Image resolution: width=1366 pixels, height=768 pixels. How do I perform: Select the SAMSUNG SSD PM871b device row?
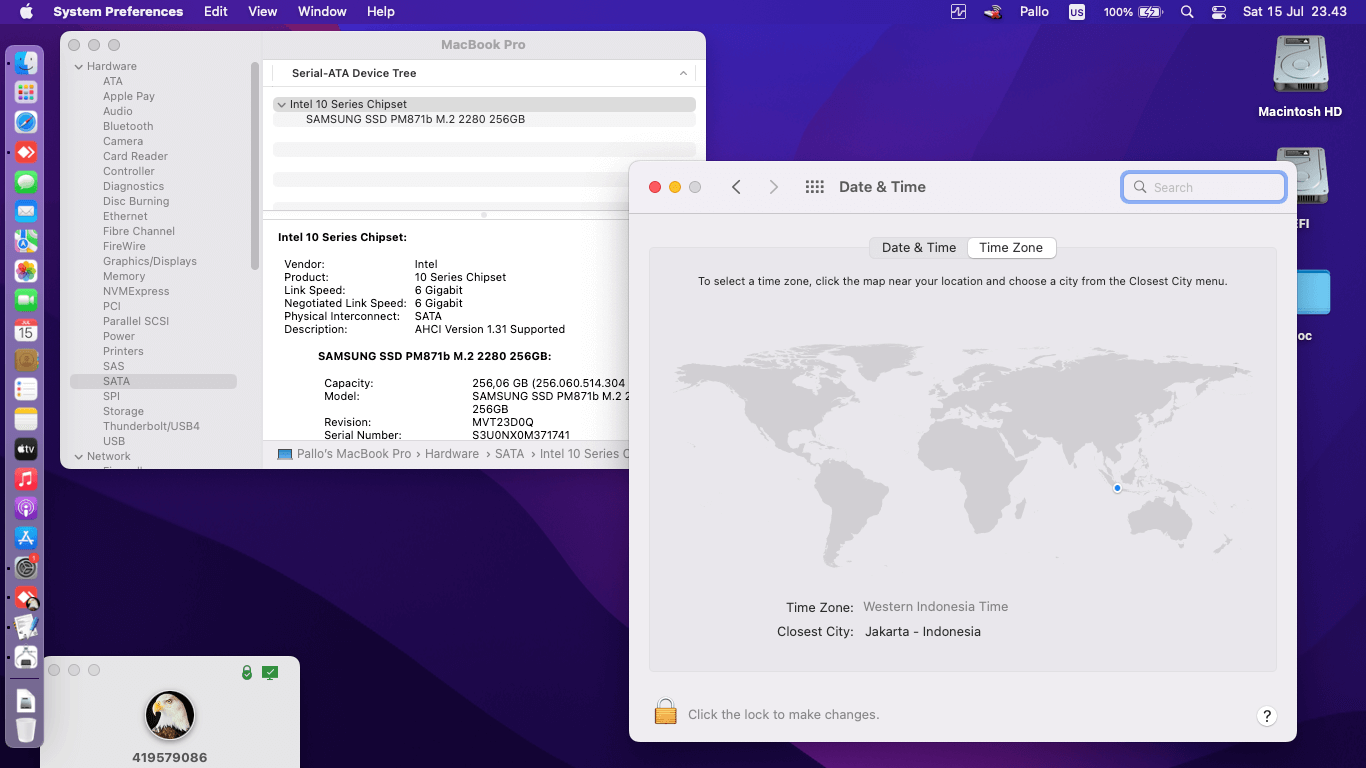tap(484, 119)
